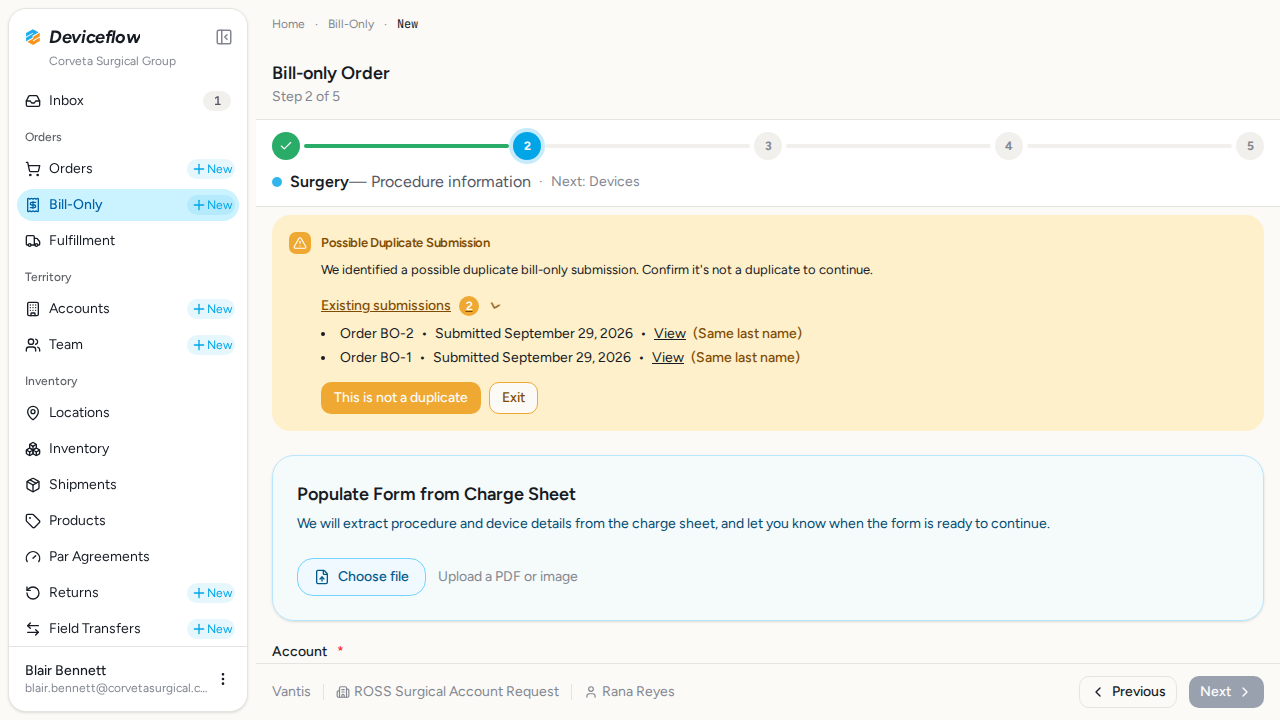Screen dimensions: 1280x720
Task: Open user options three-dot menu
Action: coord(223,679)
